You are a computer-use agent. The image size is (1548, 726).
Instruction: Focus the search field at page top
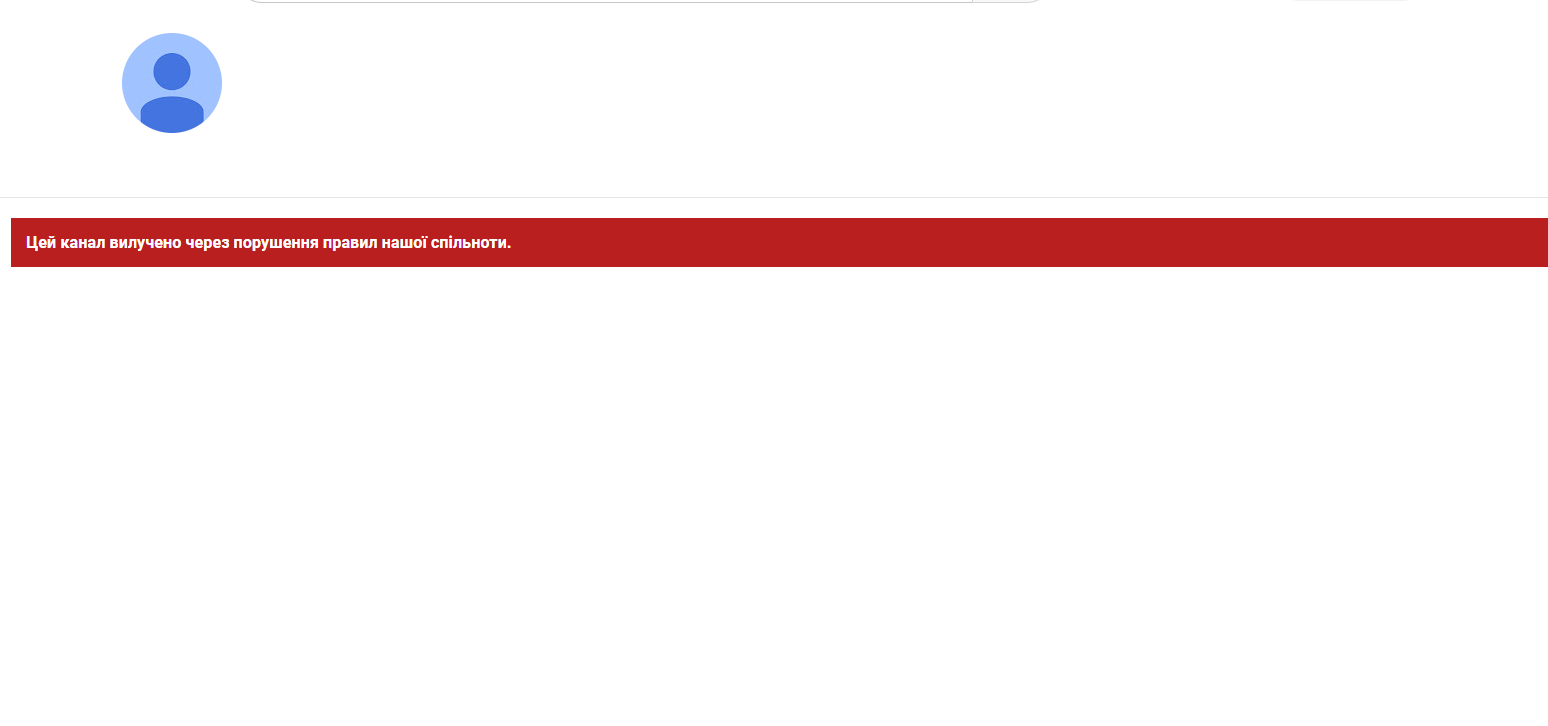pyautogui.click(x=608, y=1)
